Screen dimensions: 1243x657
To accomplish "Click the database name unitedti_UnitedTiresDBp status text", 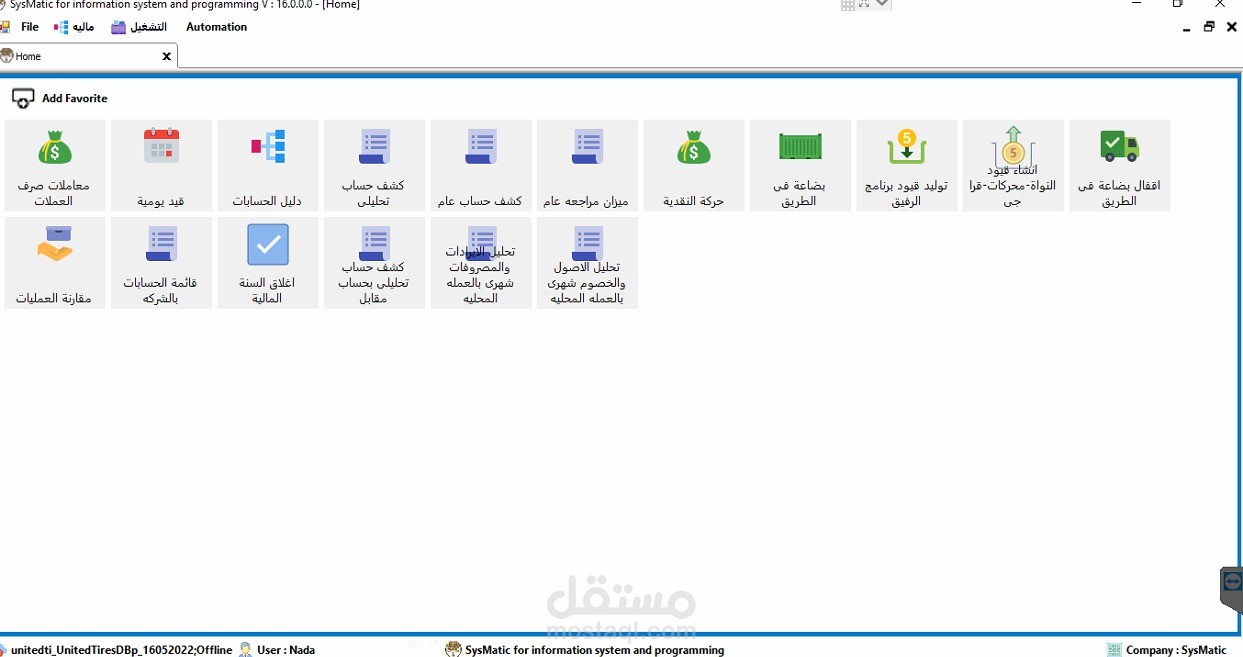I will coord(121,650).
